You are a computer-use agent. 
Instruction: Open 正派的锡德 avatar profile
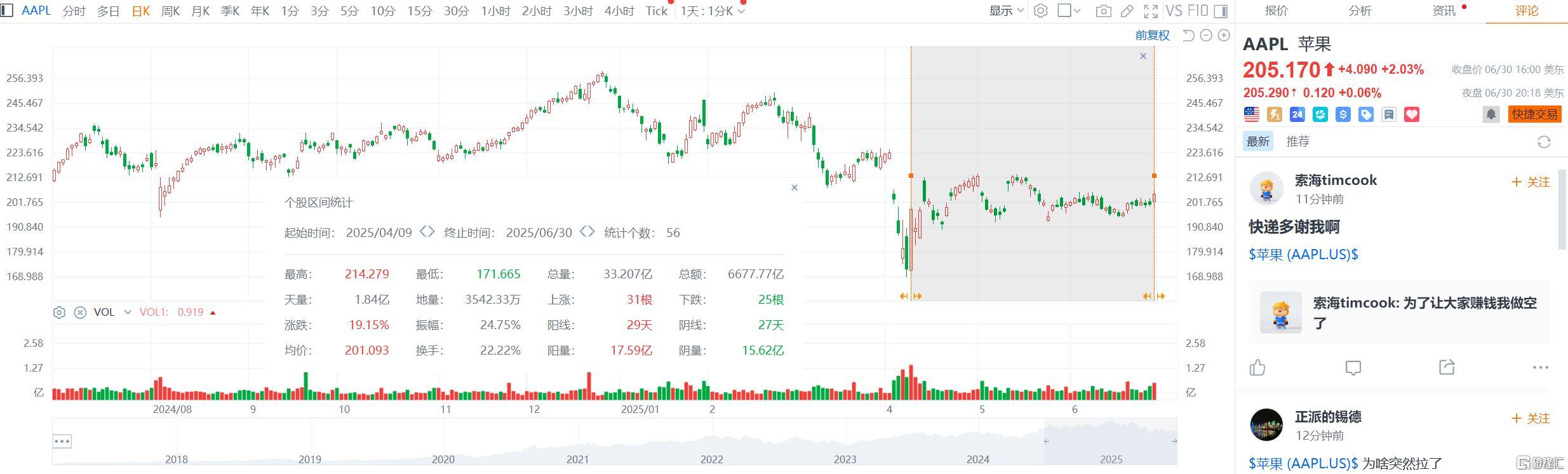pos(1267,425)
